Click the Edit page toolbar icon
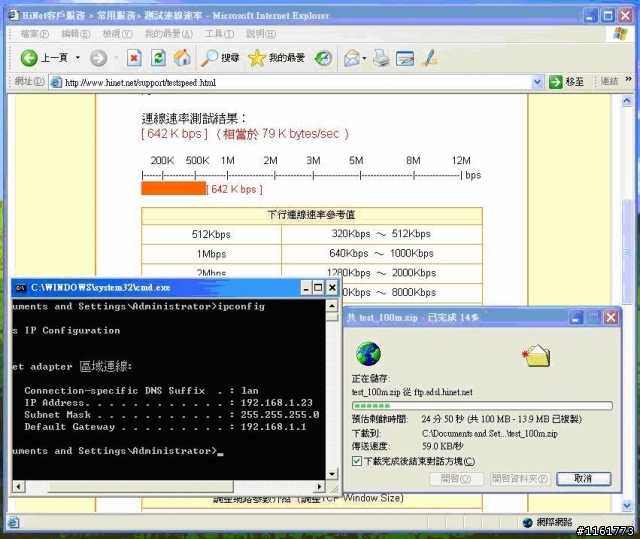Screen dimensions: 640x539 [x=405, y=58]
